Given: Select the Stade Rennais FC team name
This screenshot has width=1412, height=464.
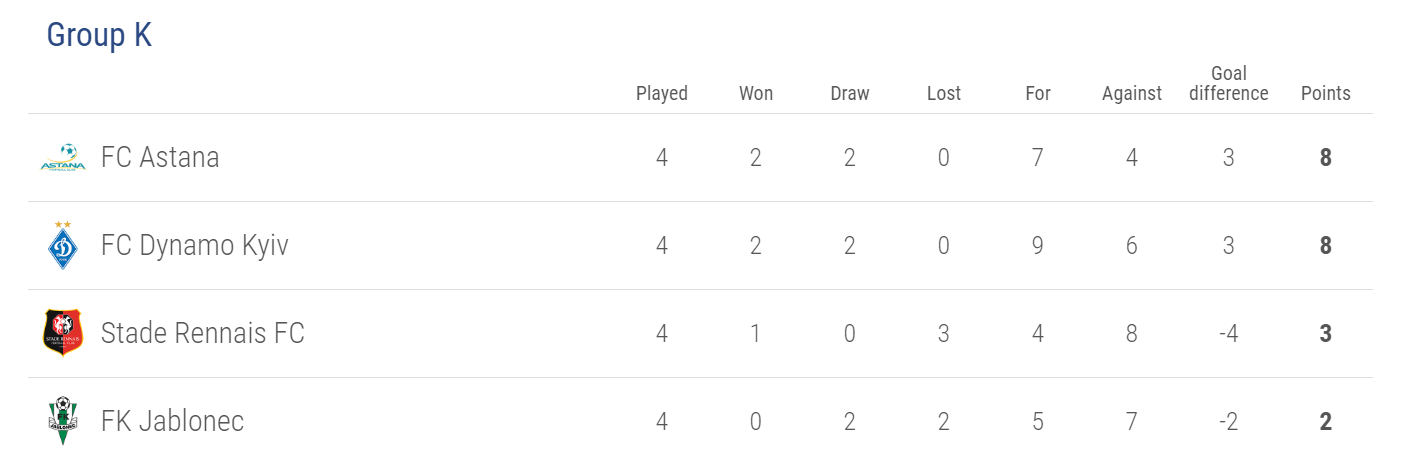Looking at the screenshot, I should [202, 333].
